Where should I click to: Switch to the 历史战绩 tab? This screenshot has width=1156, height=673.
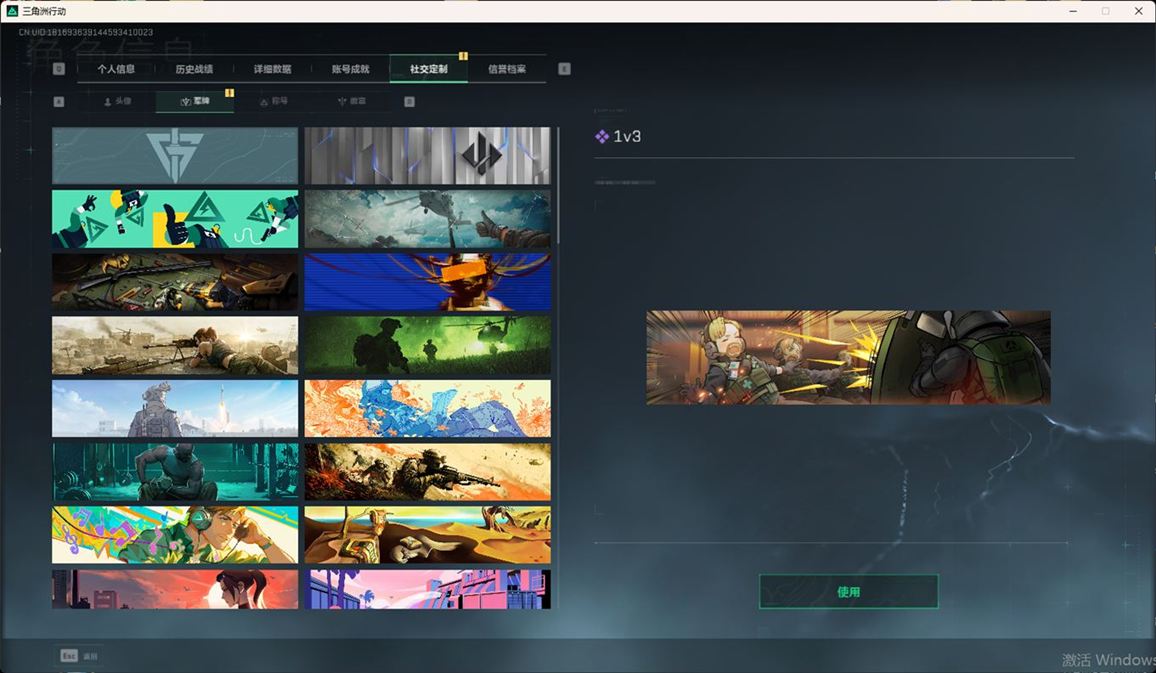coord(194,69)
